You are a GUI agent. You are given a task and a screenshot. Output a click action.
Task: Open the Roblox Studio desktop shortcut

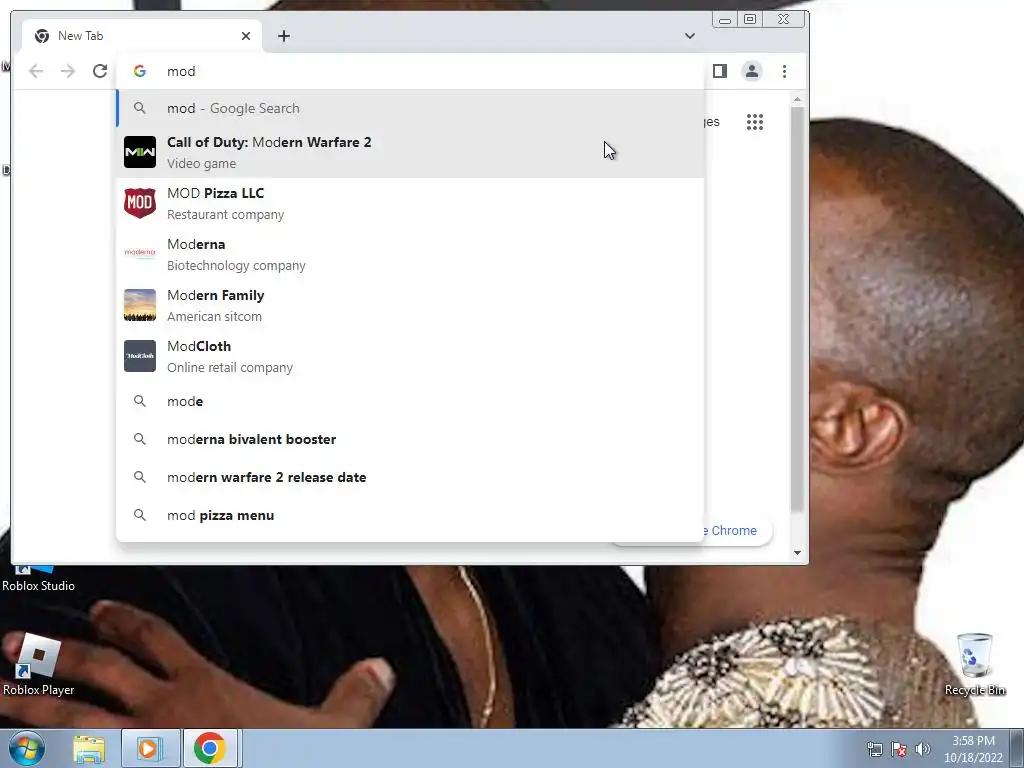pyautogui.click(x=38, y=577)
